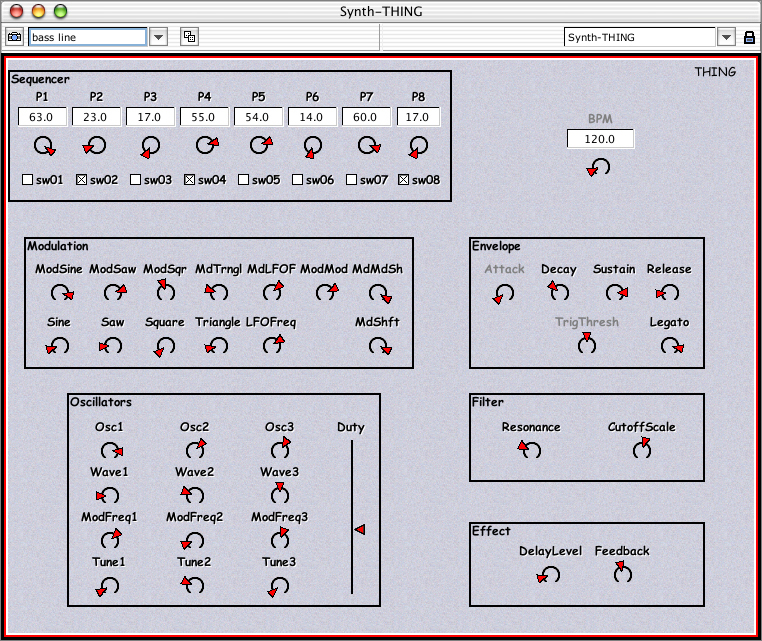Click the CutoffScale filter knob
762x641 pixels.
(x=642, y=448)
